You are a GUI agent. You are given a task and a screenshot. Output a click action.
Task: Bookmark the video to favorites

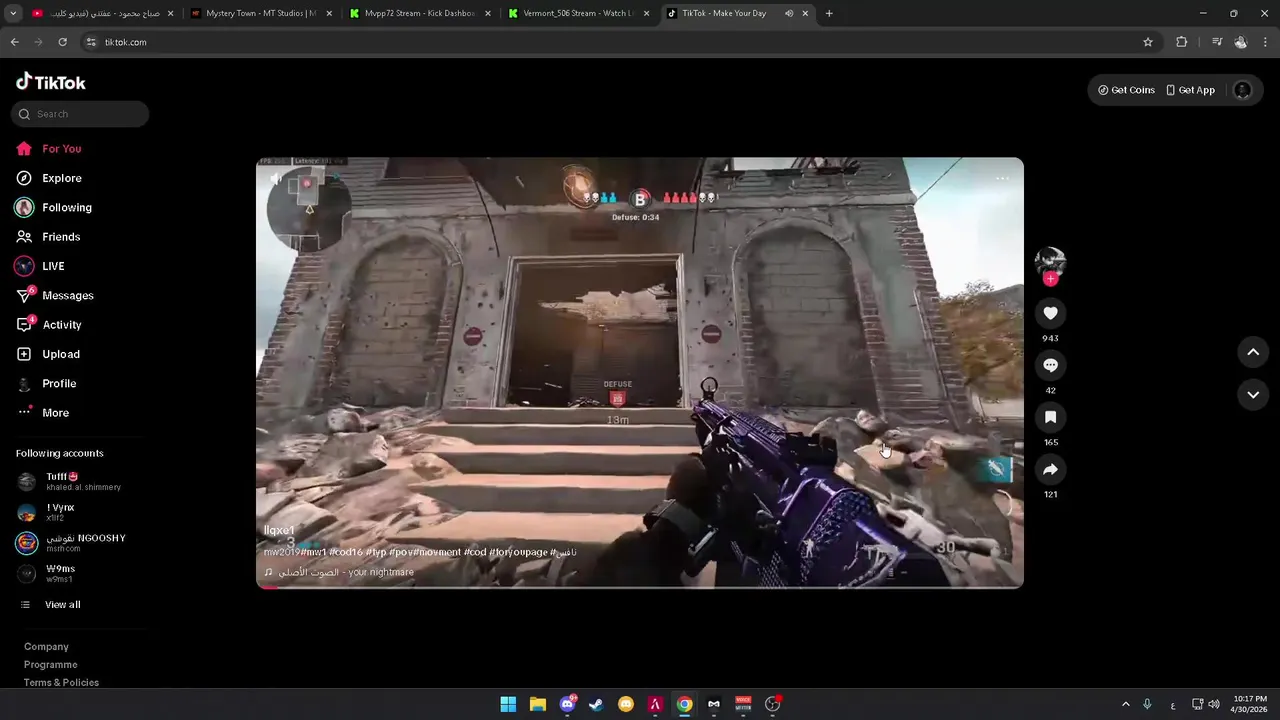pos(1050,417)
